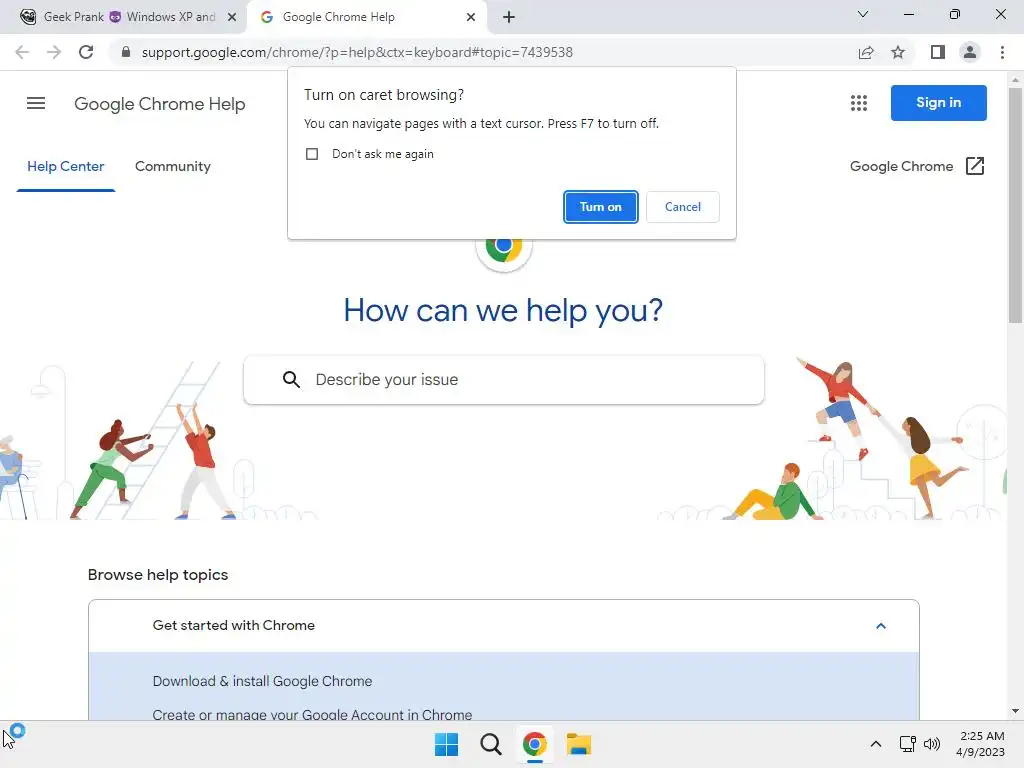Screen dimensions: 1024x768
Task: Open the taskbar clock and date
Action: [980, 744]
